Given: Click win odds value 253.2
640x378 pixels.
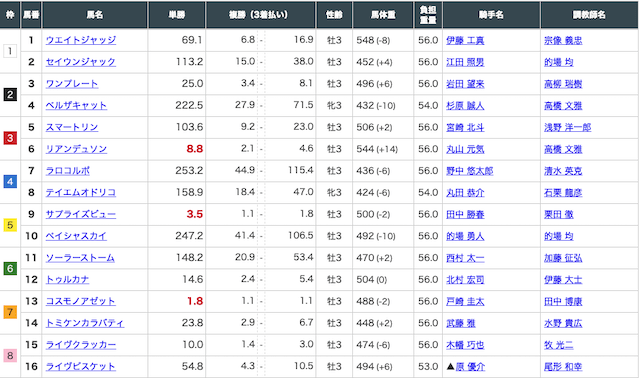Looking at the screenshot, I should point(189,171).
